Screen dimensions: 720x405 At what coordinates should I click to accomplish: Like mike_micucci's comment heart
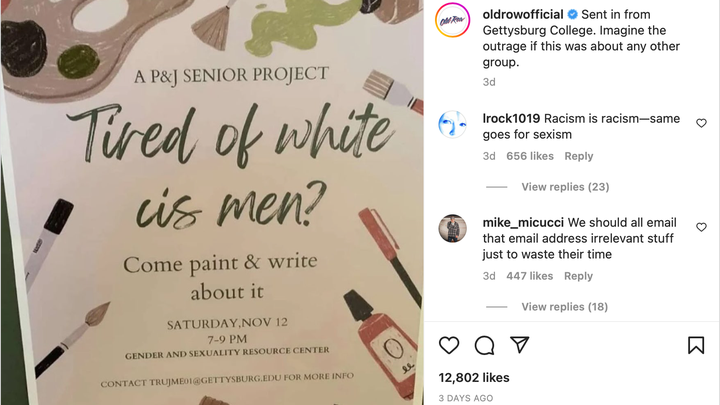tap(701, 227)
